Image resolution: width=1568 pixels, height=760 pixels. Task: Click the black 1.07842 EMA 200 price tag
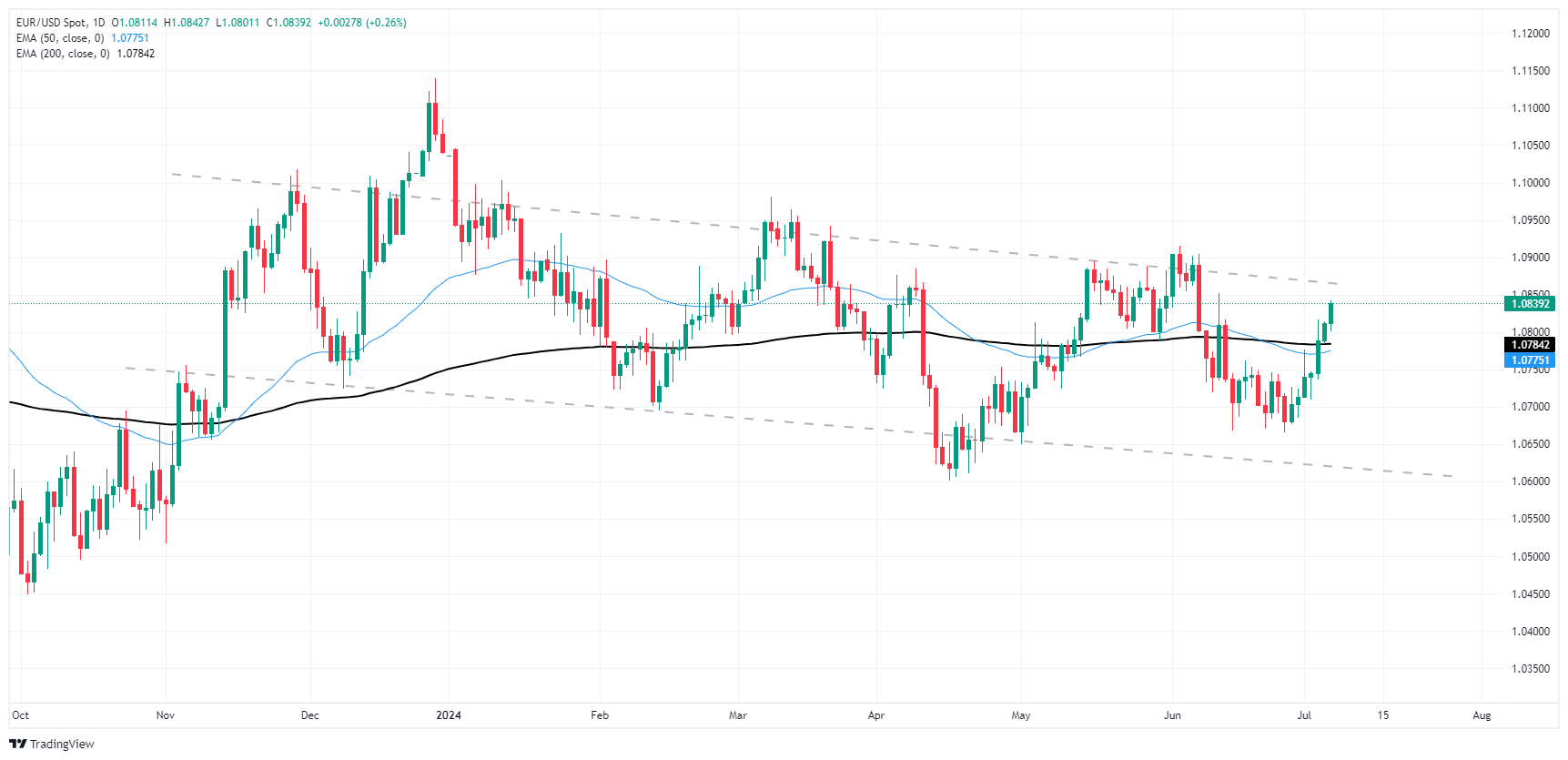pos(1530,345)
